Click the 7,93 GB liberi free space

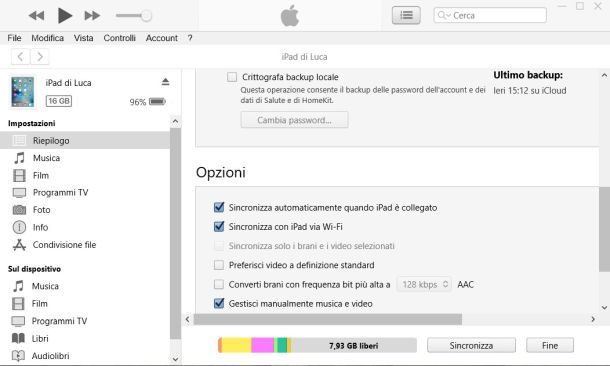pyautogui.click(x=353, y=345)
